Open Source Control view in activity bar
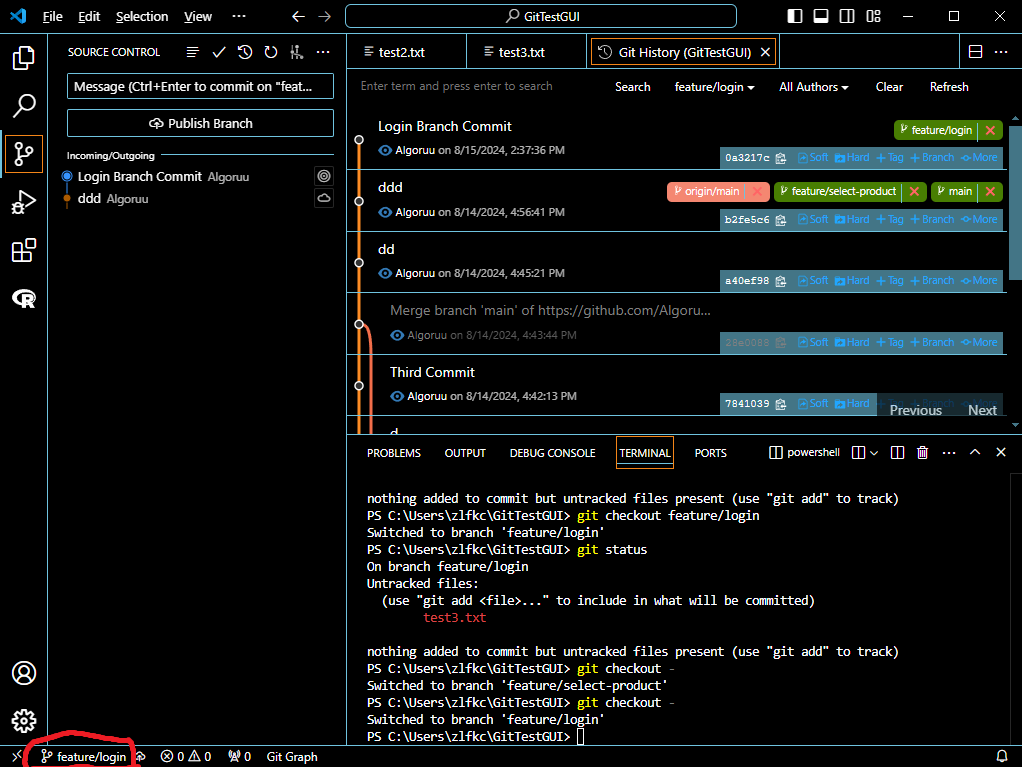Image resolution: width=1022 pixels, height=767 pixels. click(x=23, y=154)
